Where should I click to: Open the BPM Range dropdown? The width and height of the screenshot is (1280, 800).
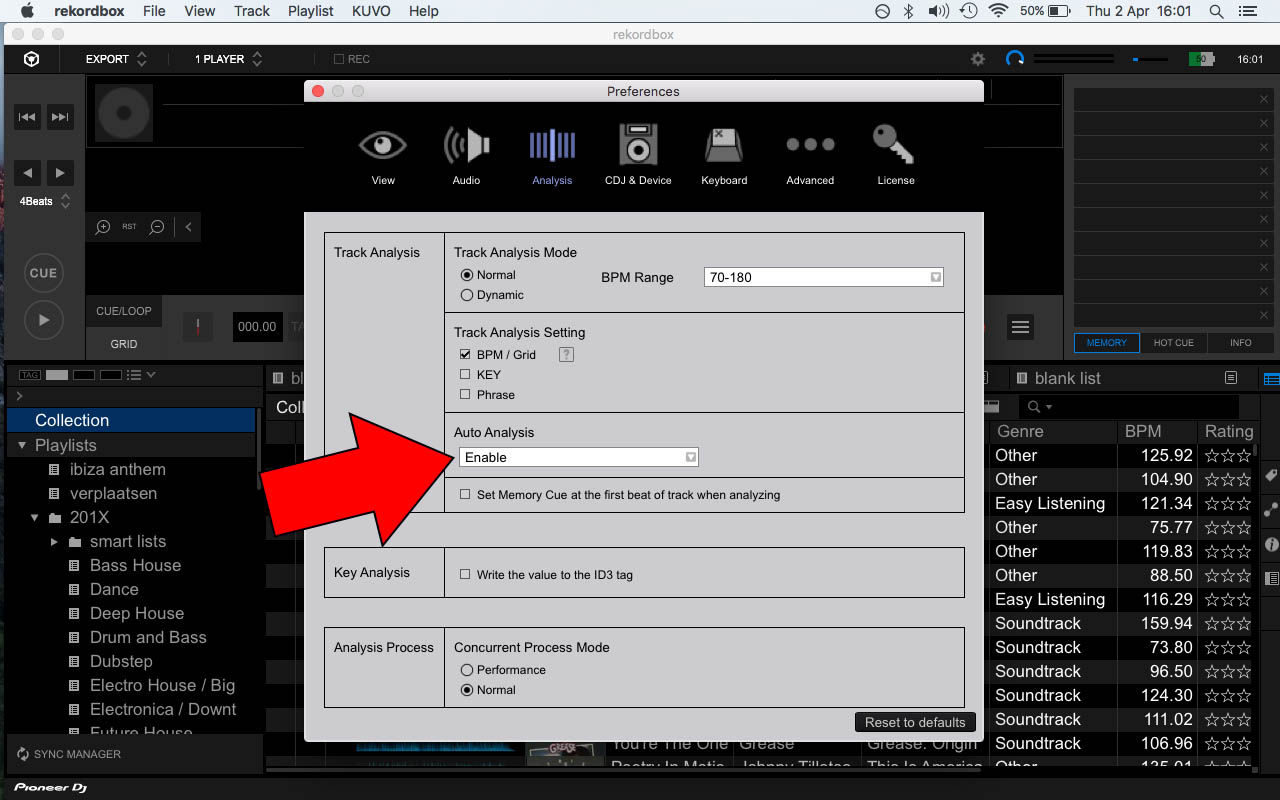click(934, 277)
